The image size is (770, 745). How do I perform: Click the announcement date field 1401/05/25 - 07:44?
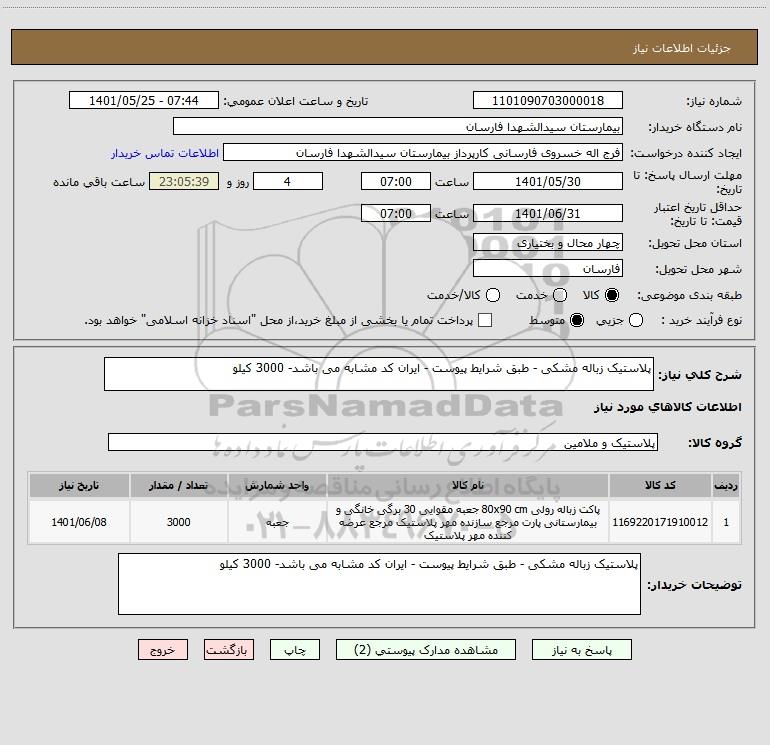tap(143, 100)
